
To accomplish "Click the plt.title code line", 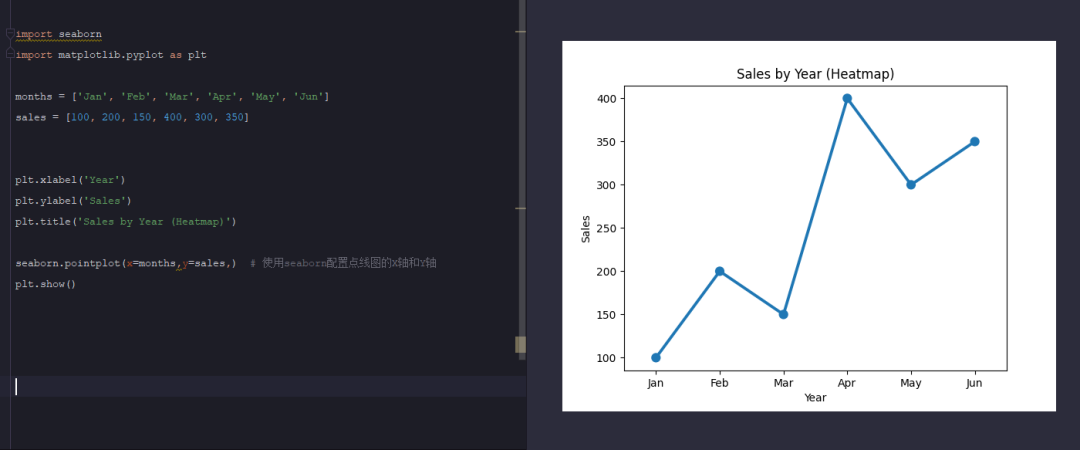I will [125, 221].
